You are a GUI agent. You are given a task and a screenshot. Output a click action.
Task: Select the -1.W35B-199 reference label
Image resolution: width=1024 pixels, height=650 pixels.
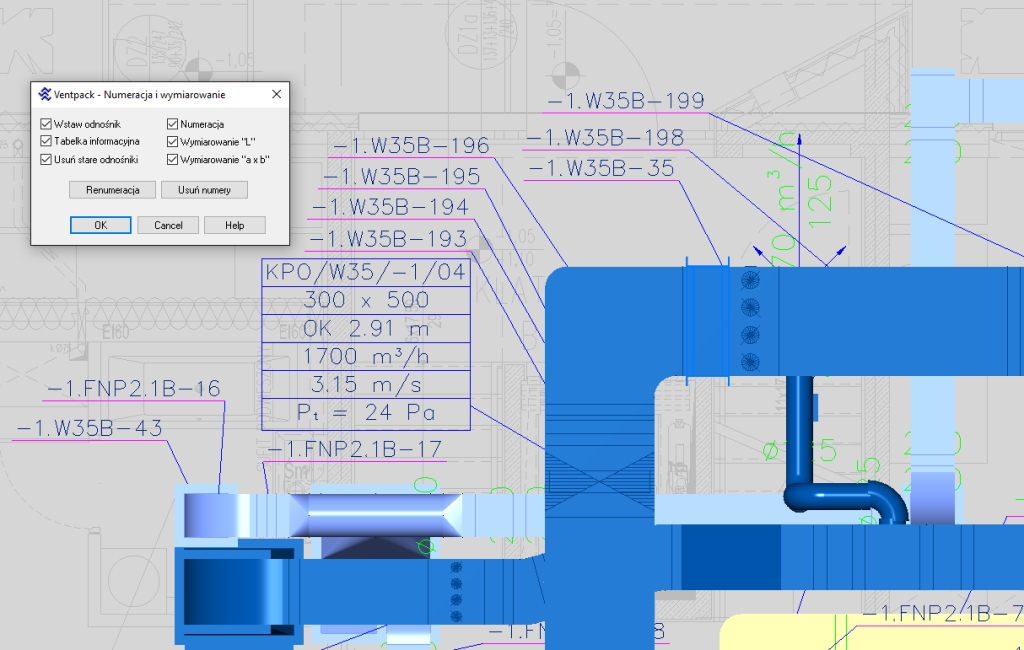point(625,100)
